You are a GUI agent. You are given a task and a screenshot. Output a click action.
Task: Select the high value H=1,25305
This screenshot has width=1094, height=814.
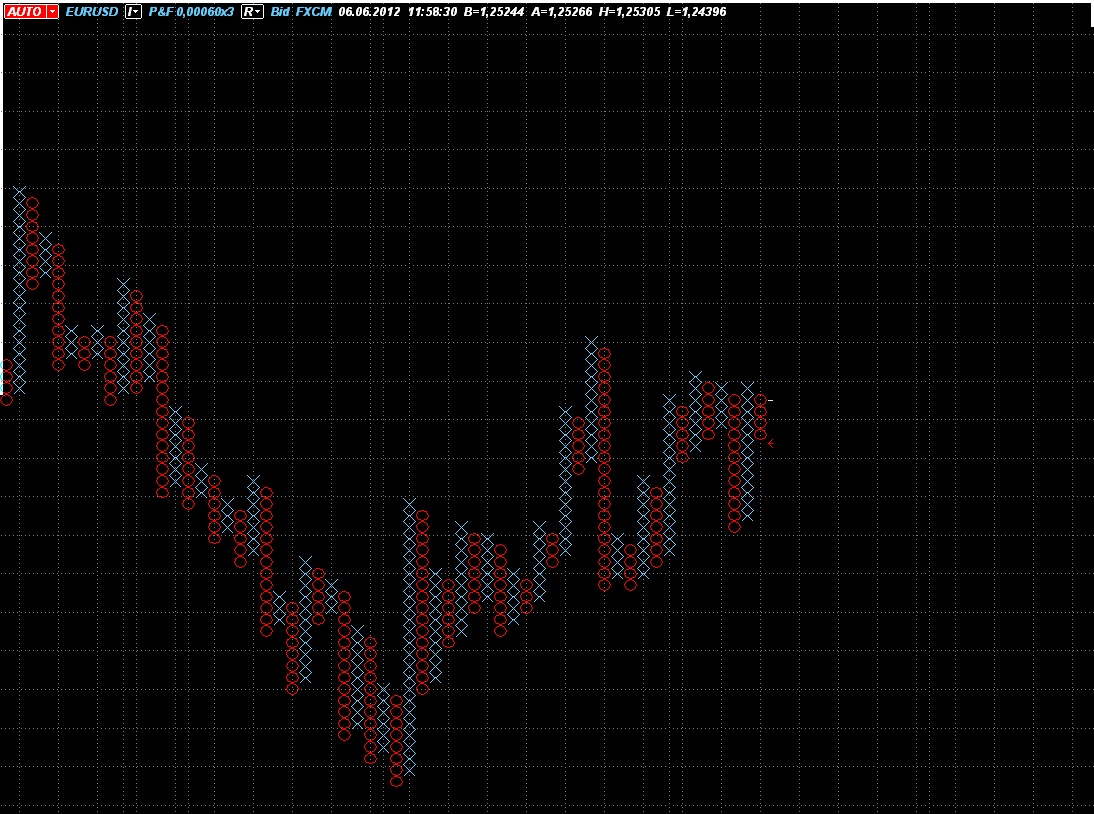tap(629, 12)
